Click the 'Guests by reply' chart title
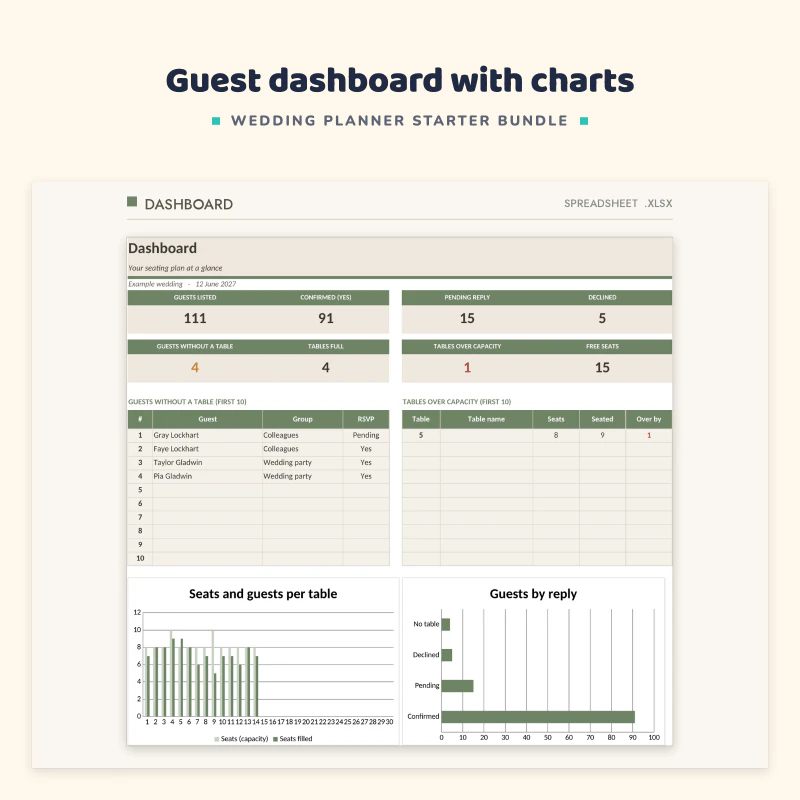This screenshot has width=800, height=800. click(x=533, y=594)
